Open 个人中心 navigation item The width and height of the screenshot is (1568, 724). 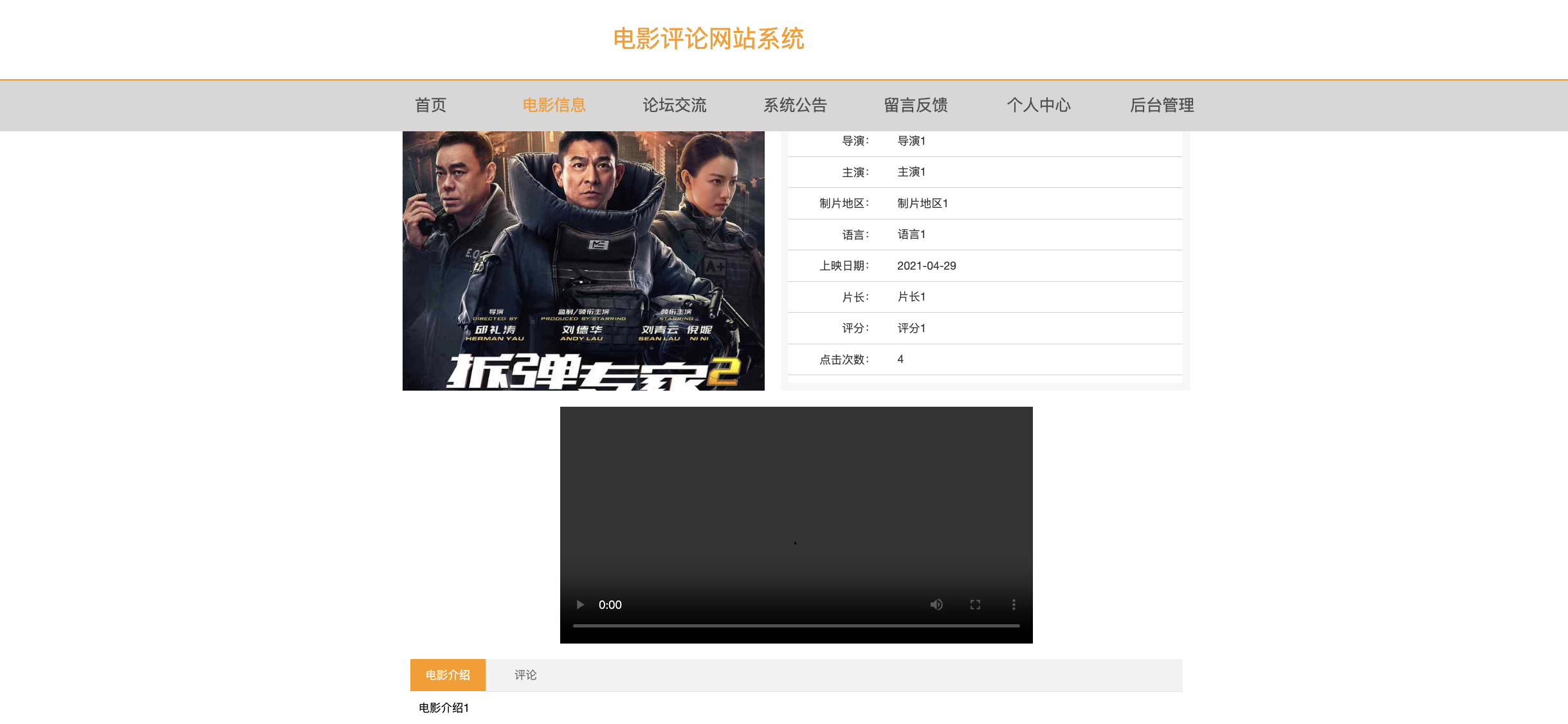click(1039, 105)
